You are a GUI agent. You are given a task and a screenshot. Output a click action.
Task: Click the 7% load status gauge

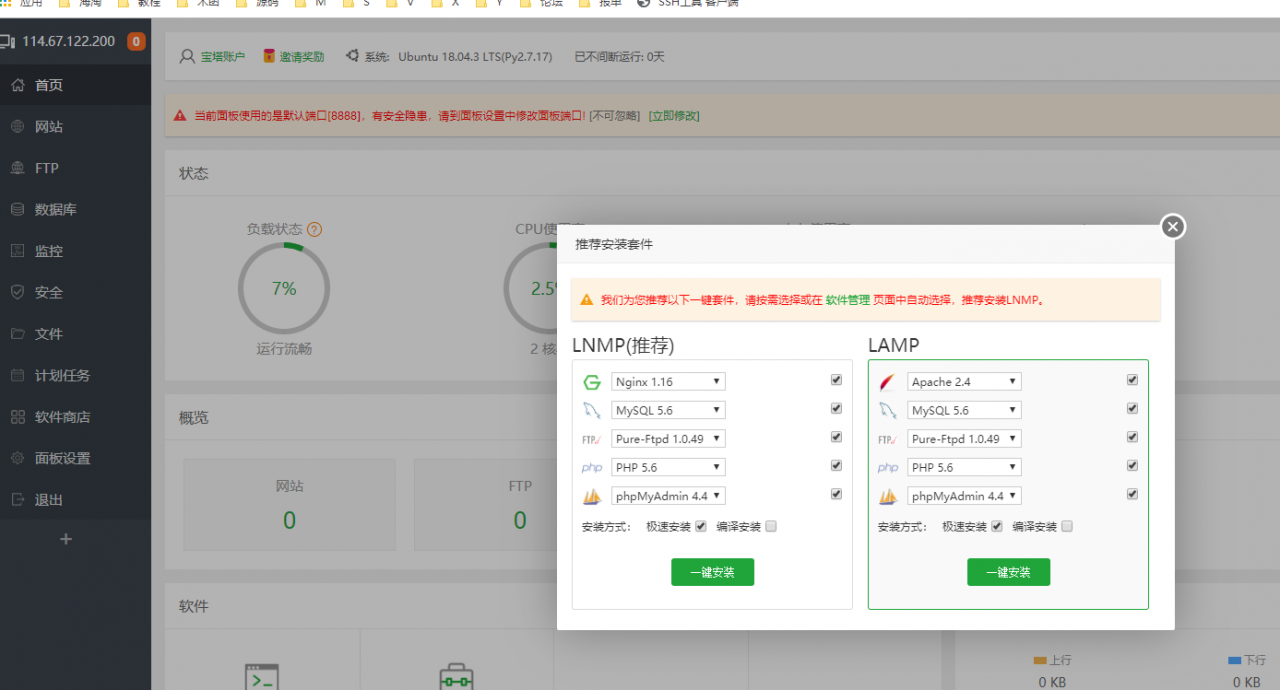pyautogui.click(x=284, y=288)
